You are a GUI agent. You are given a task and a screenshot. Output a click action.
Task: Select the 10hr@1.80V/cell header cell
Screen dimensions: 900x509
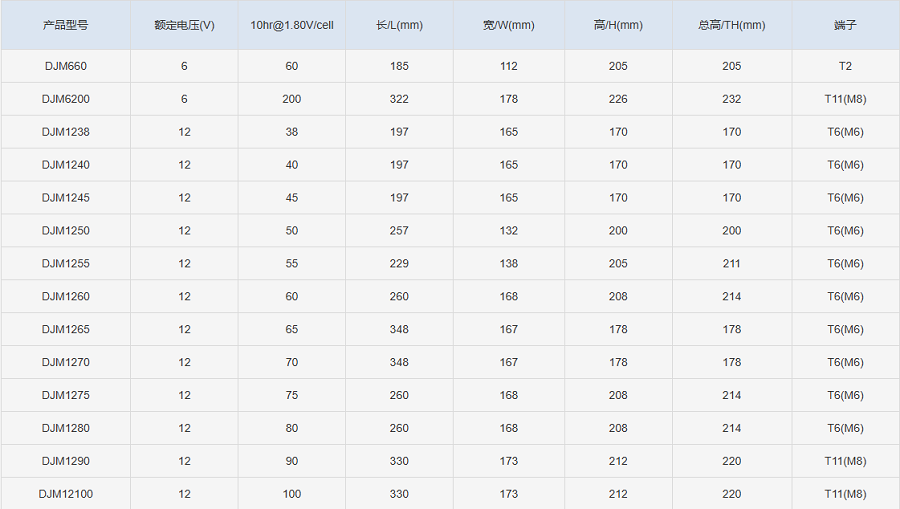[x=292, y=25]
